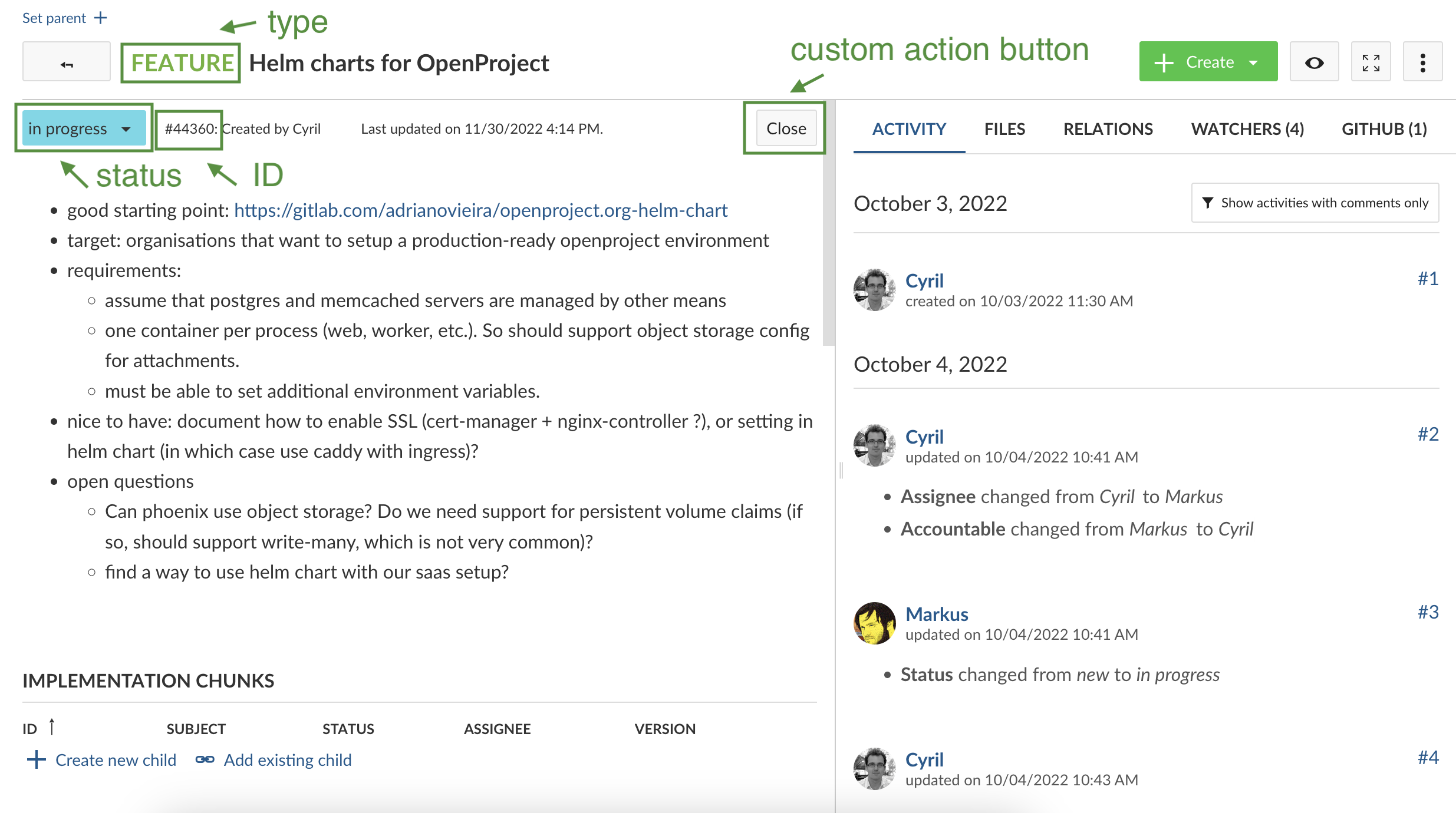Open the three-dot more actions menu
1456x813 pixels.
point(1422,62)
